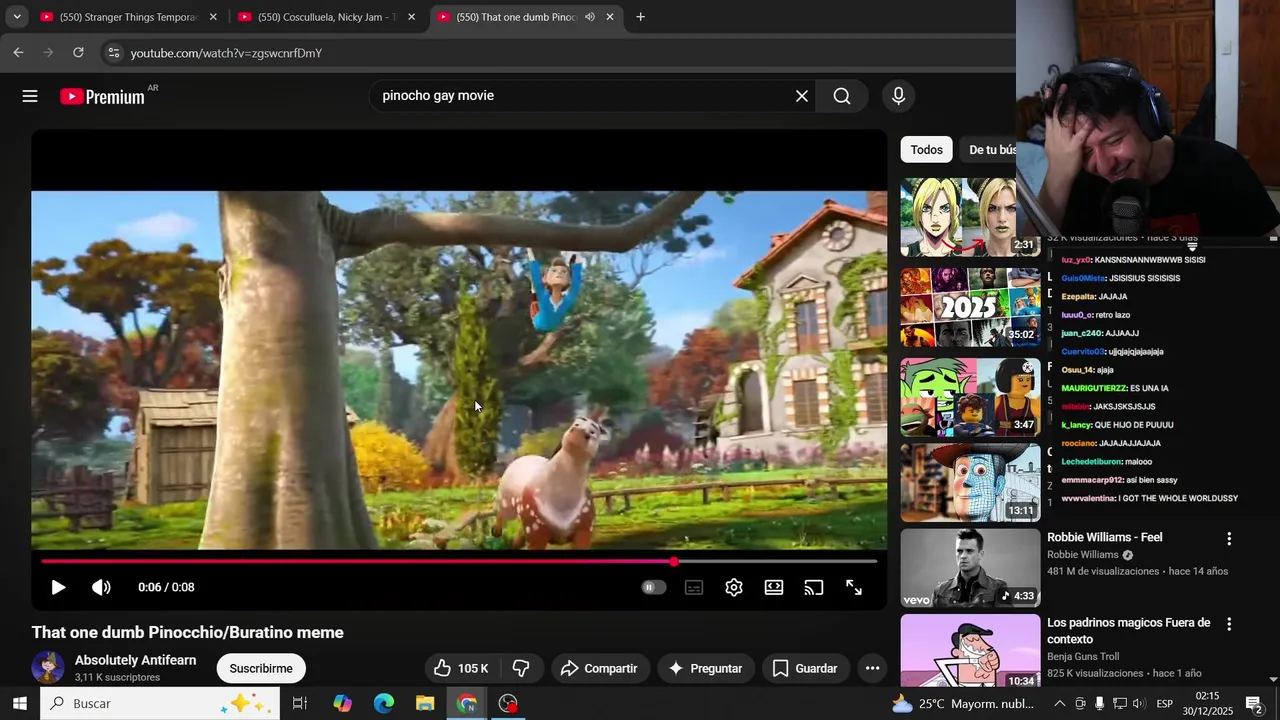Open the YouTube hamburger guide menu
This screenshot has width=1280, height=720.
(30, 96)
